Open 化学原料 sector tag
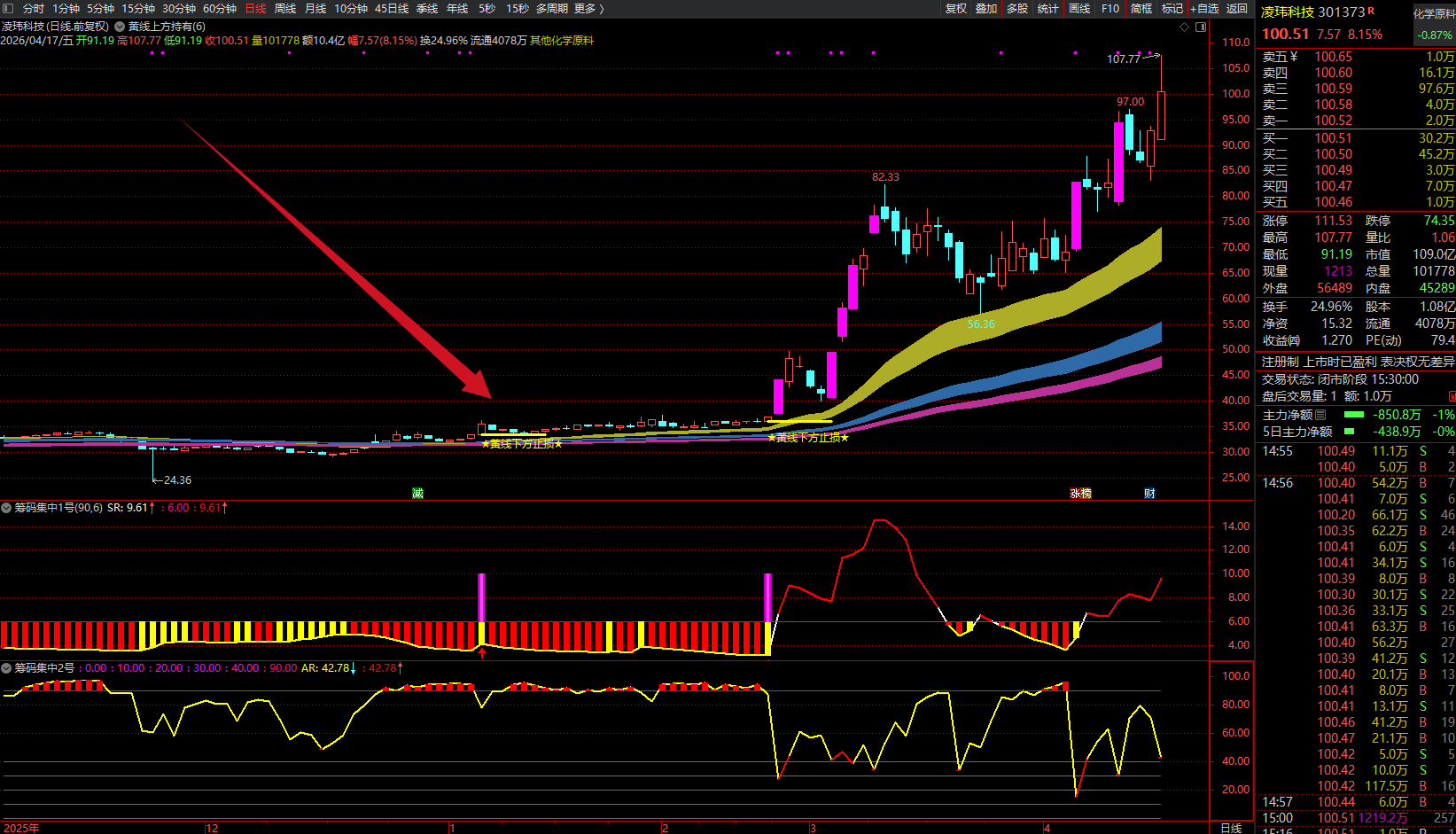 [1433, 14]
